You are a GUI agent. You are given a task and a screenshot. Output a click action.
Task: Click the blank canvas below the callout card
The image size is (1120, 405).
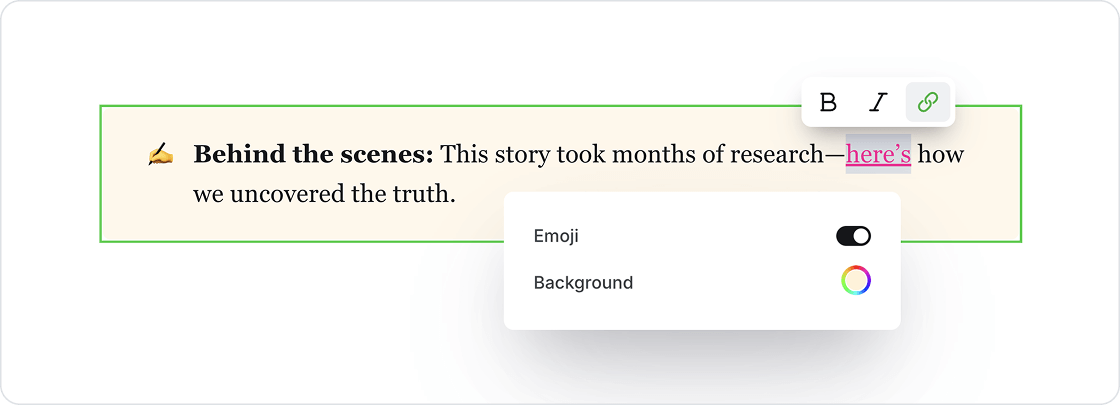(286, 321)
